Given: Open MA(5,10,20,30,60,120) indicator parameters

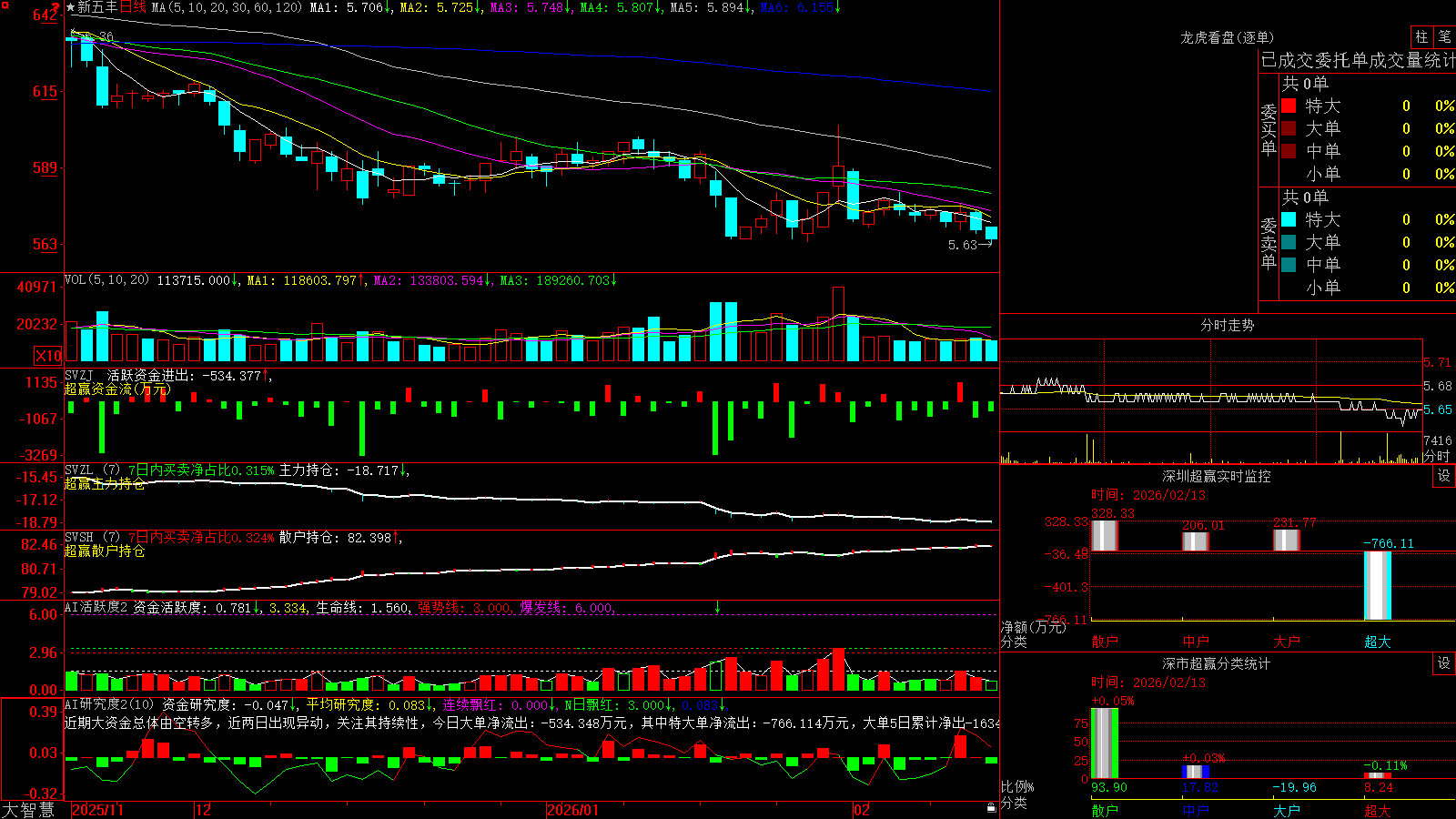Looking at the screenshot, I should [x=227, y=7].
